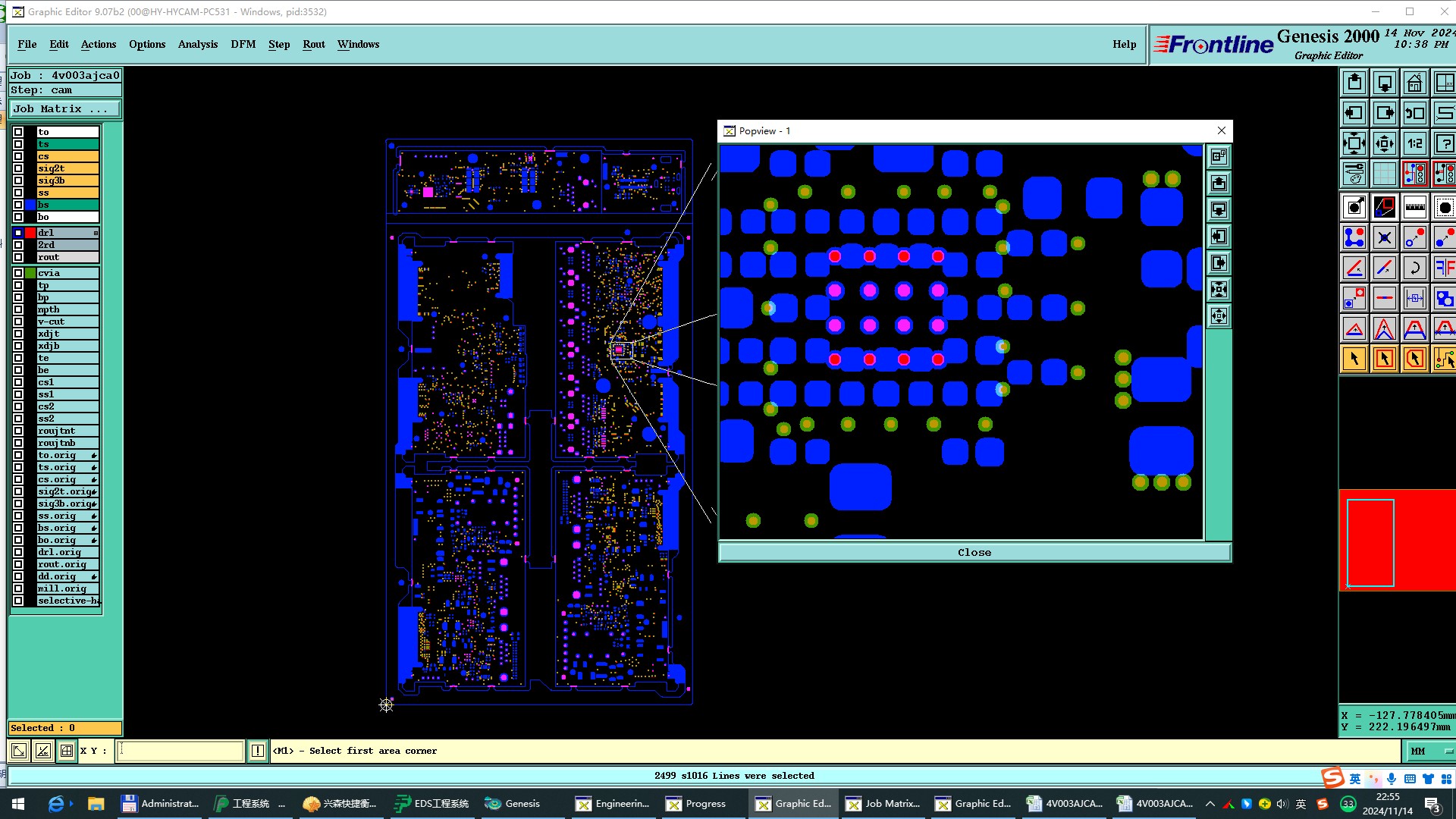Viewport: 1456px width, 819px height.
Task: Open the Job Matrix panel
Action: (64, 109)
